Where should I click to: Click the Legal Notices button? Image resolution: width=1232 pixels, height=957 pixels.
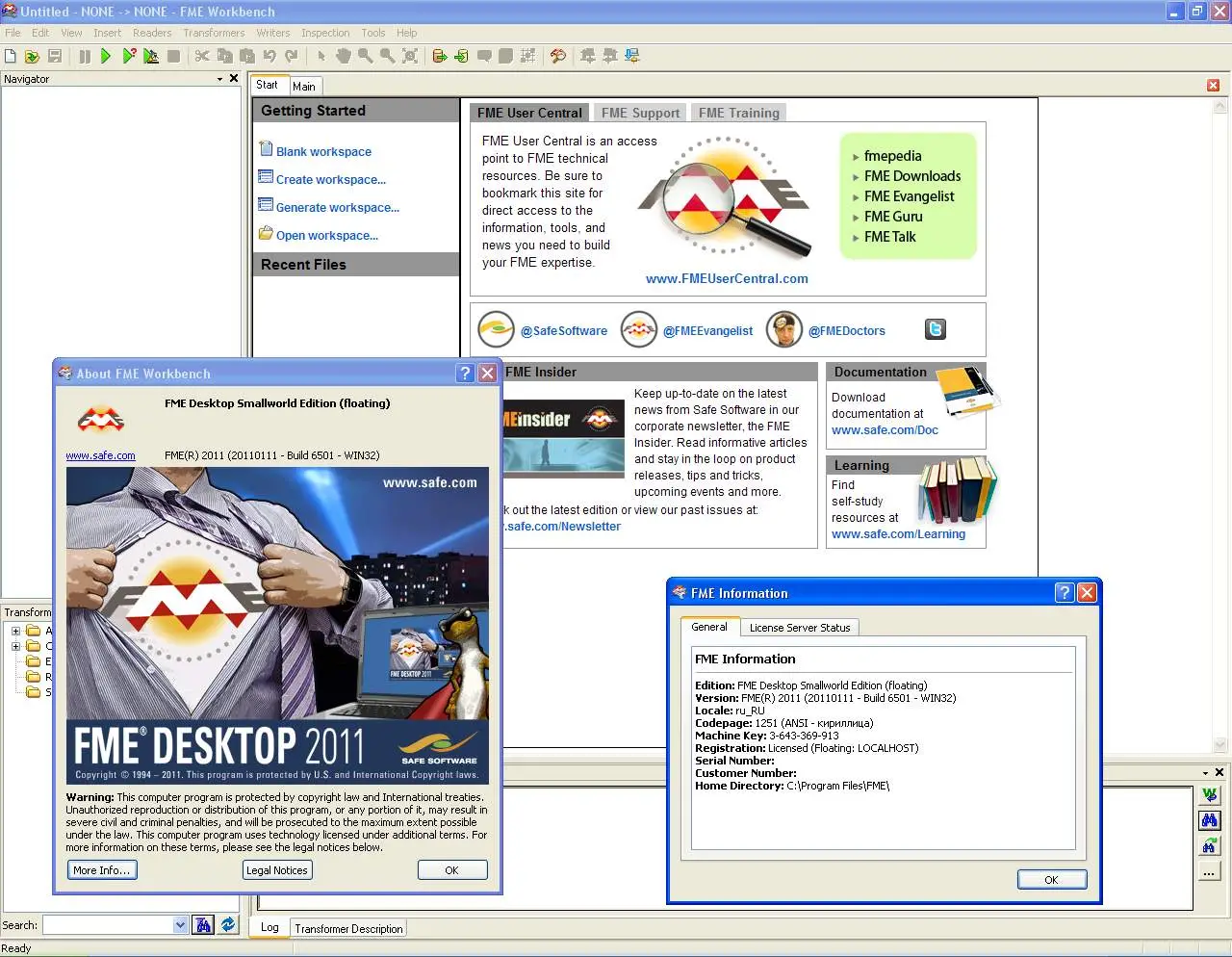277,870
